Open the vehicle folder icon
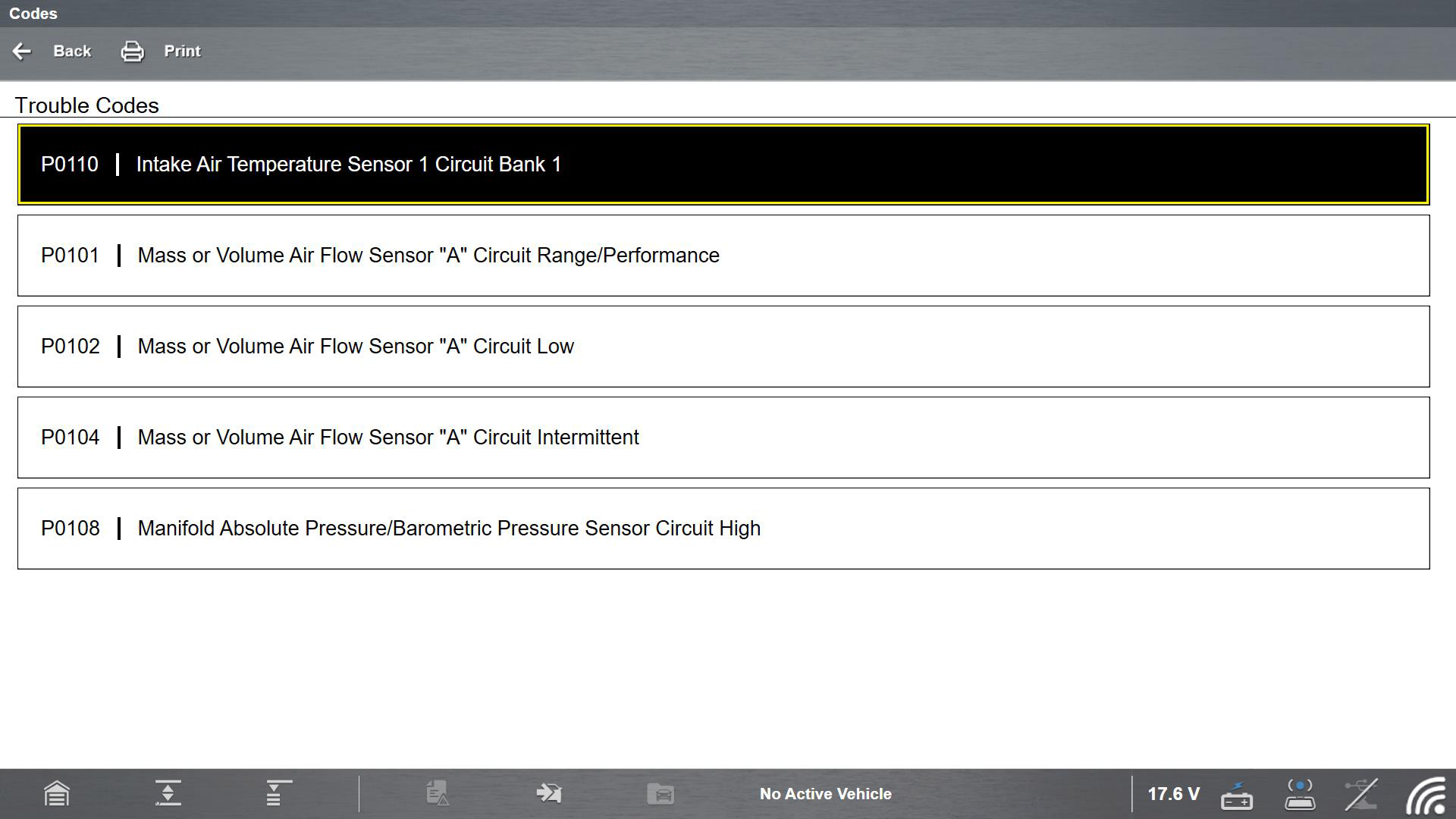 pyautogui.click(x=661, y=794)
